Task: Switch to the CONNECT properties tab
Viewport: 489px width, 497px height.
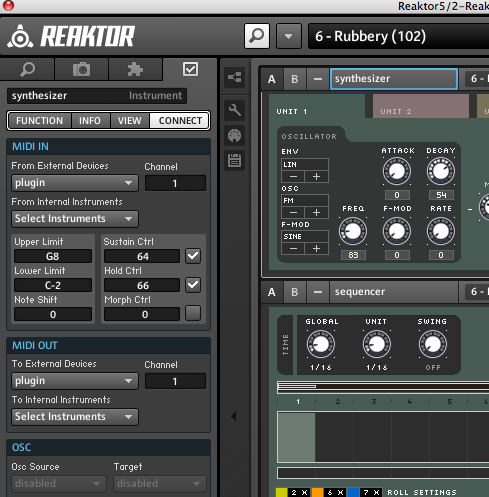Action: point(180,120)
